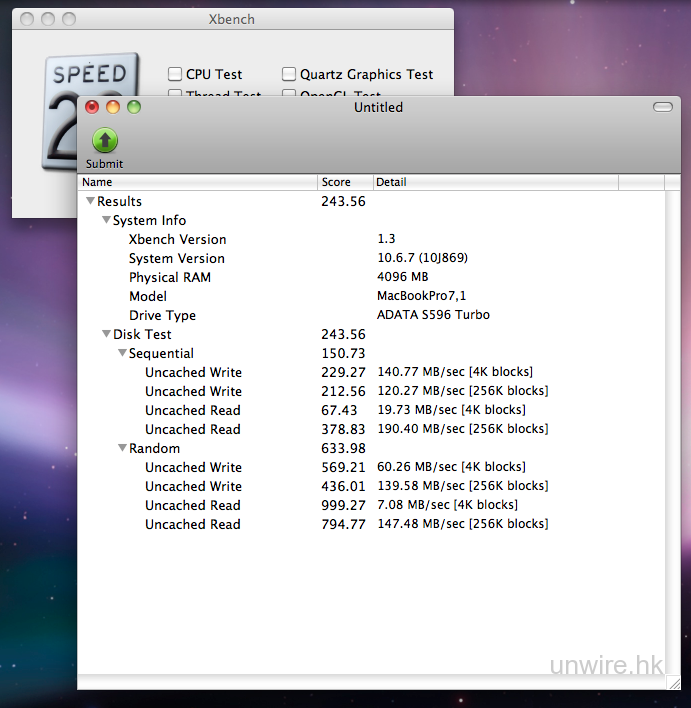Collapse the Results disclosure triangle

pyautogui.click(x=90, y=201)
